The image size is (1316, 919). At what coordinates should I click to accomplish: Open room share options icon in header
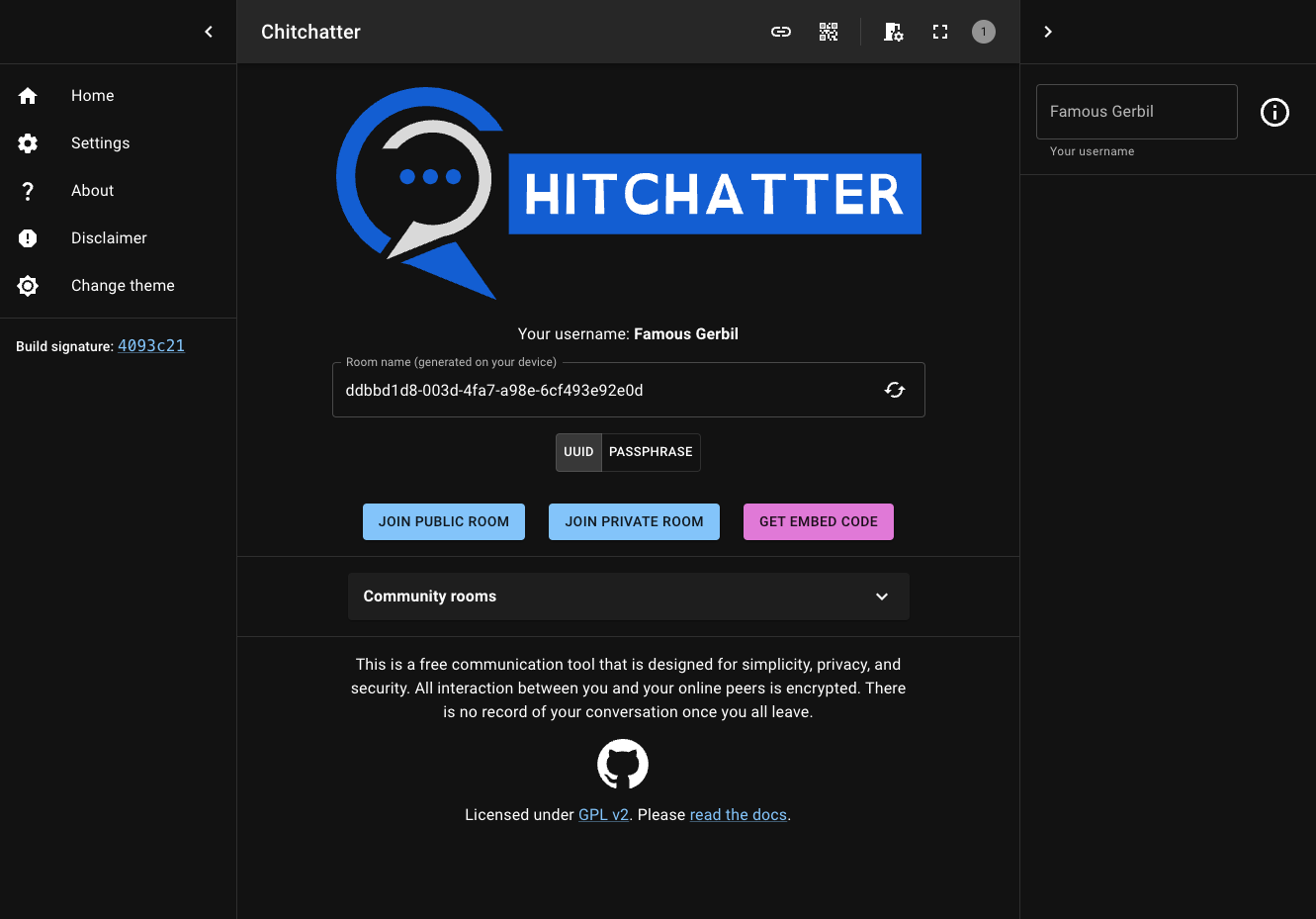[893, 32]
